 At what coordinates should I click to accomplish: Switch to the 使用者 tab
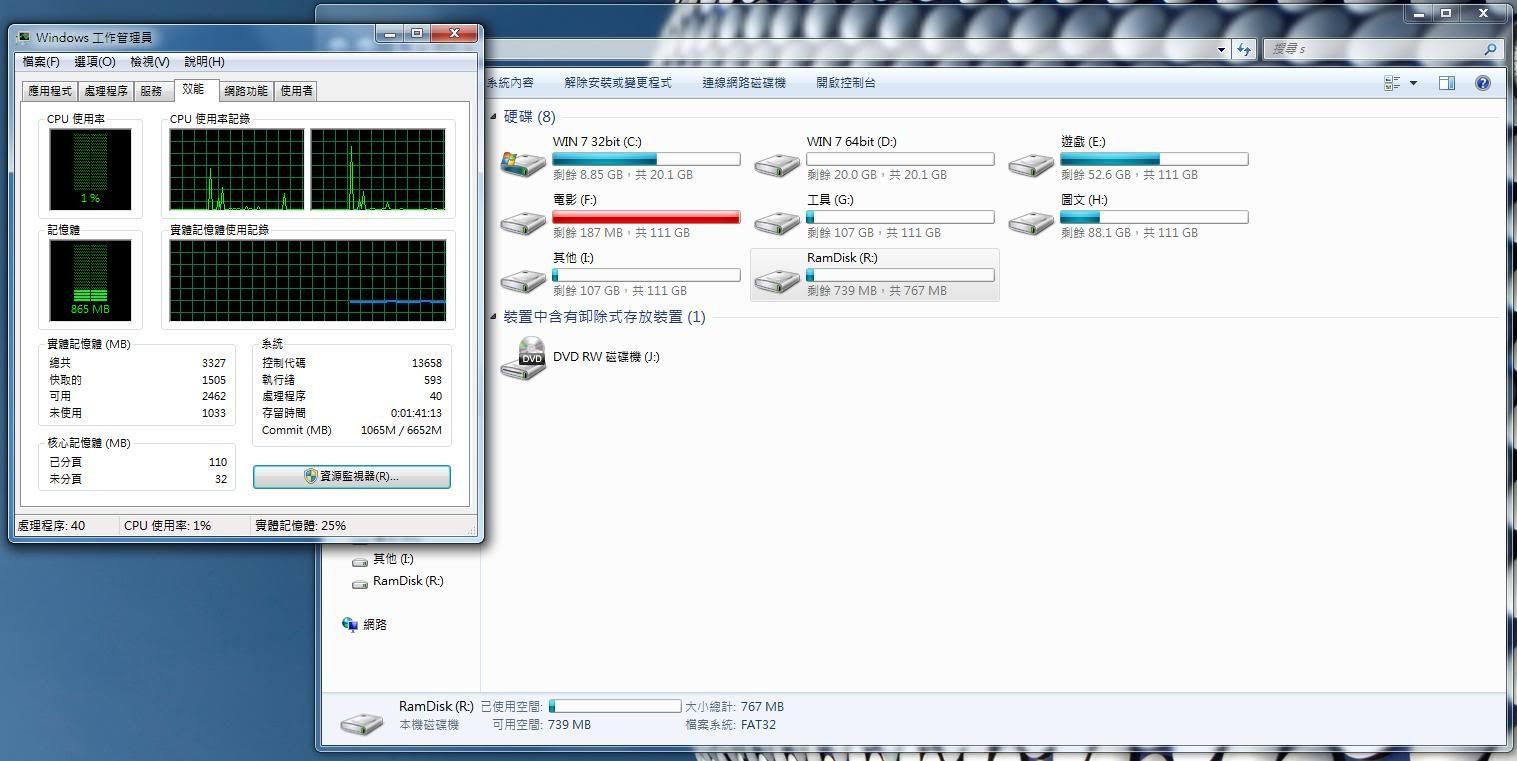click(x=296, y=91)
